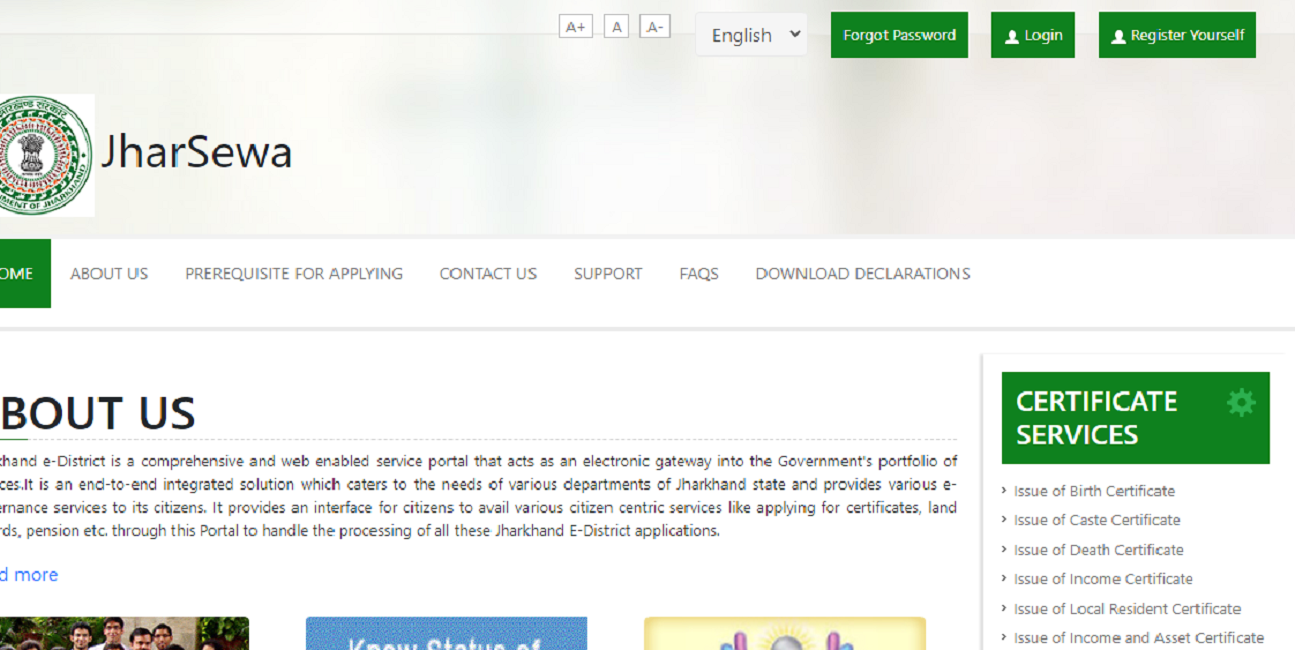1295x650 pixels.
Task: Select Support in the navigation bar
Action: pyautogui.click(x=608, y=273)
